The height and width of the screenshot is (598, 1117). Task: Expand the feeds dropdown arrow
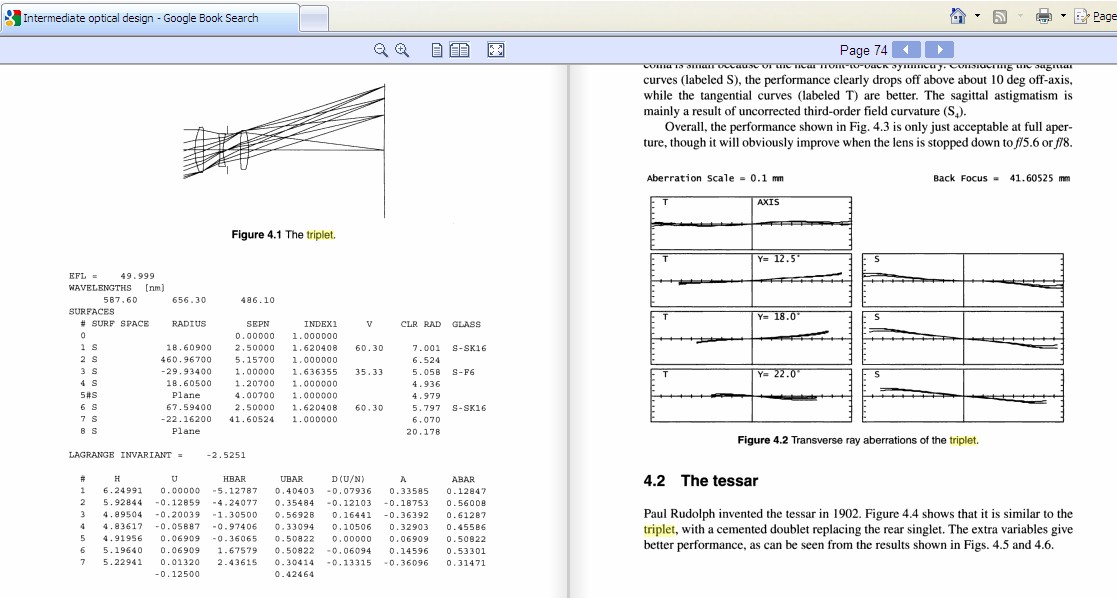pos(1018,17)
